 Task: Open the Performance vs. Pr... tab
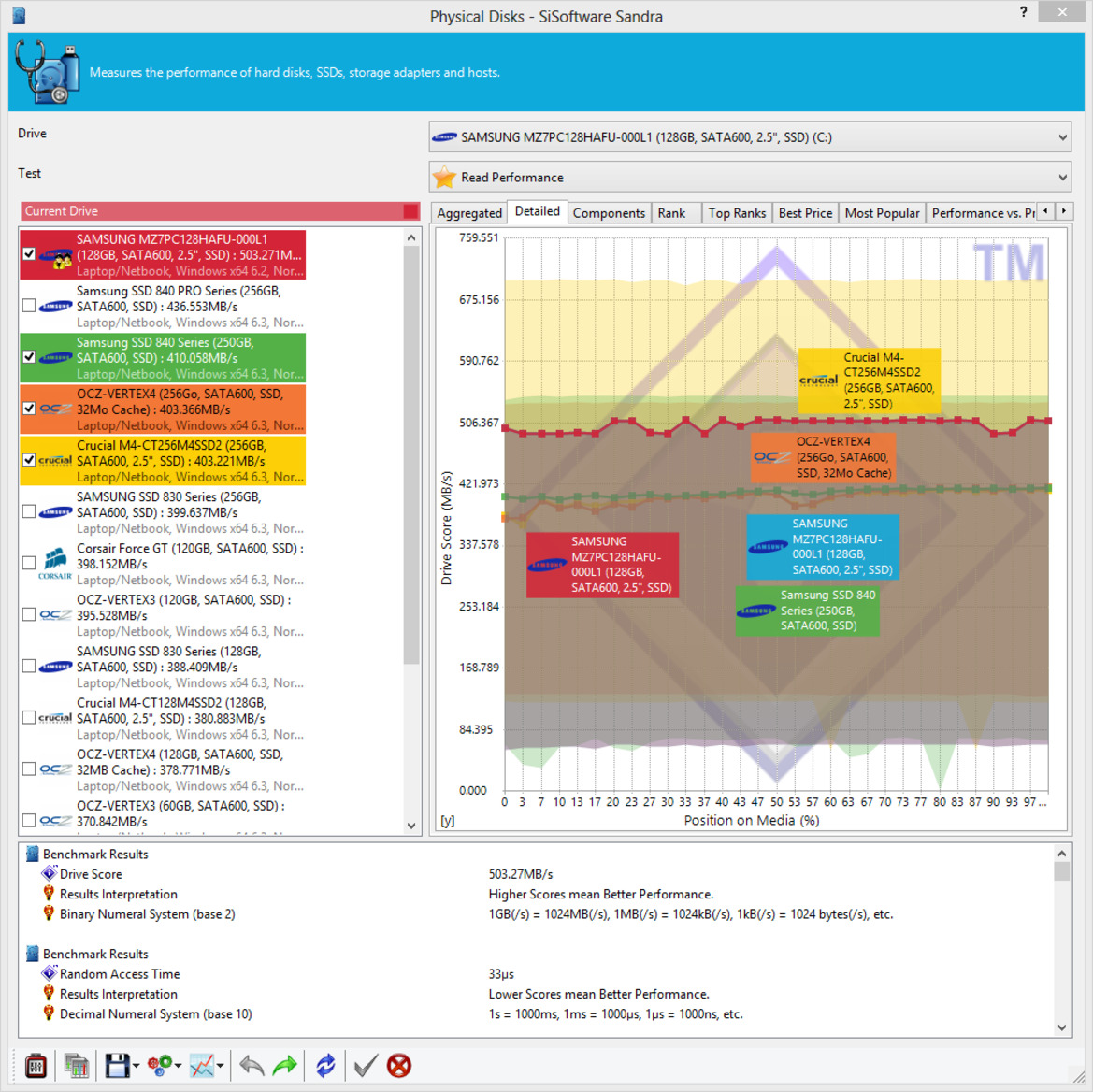(x=982, y=212)
